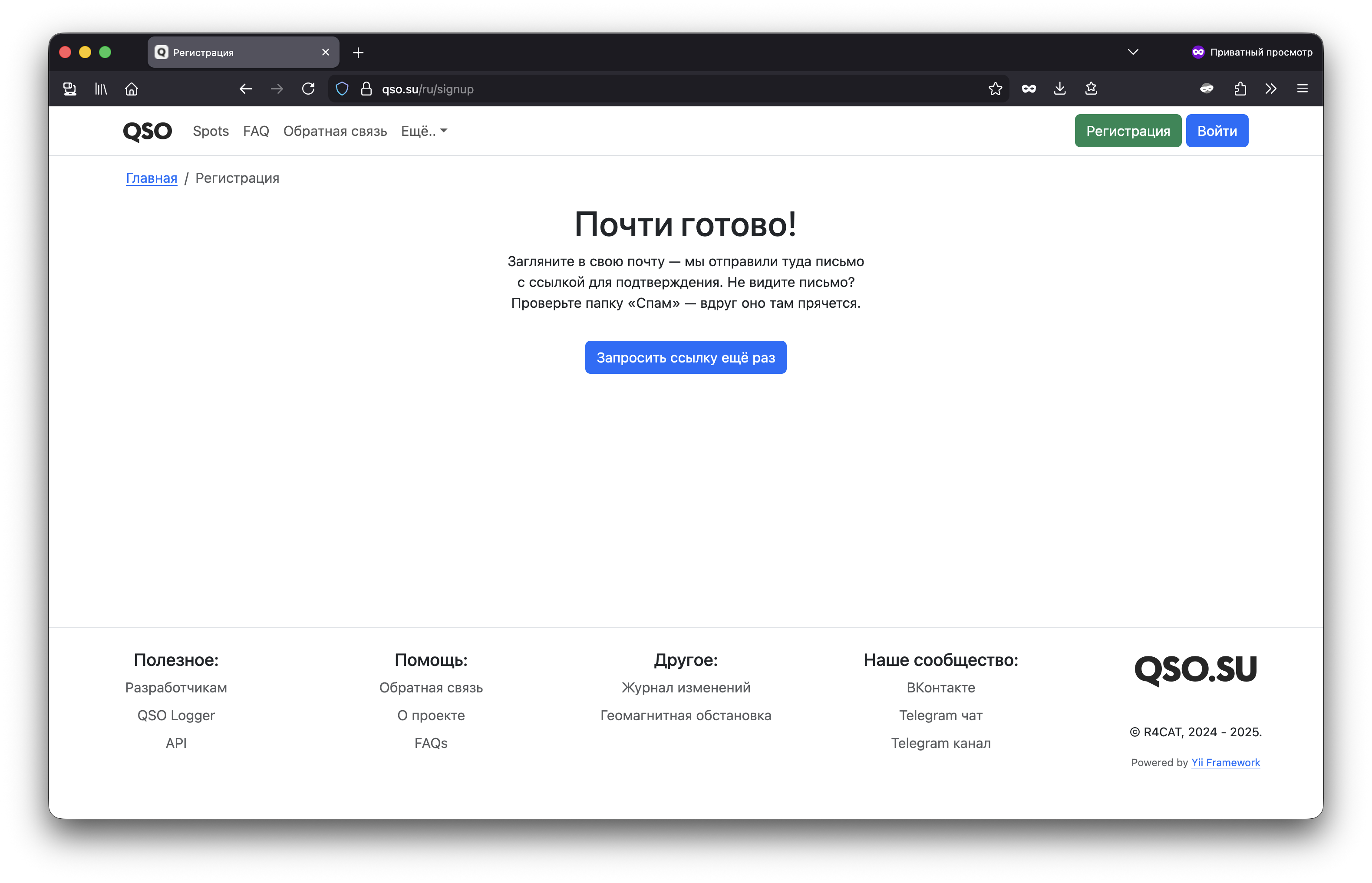The image size is (1372, 883).
Task: Click the reload page icon
Action: [308, 89]
